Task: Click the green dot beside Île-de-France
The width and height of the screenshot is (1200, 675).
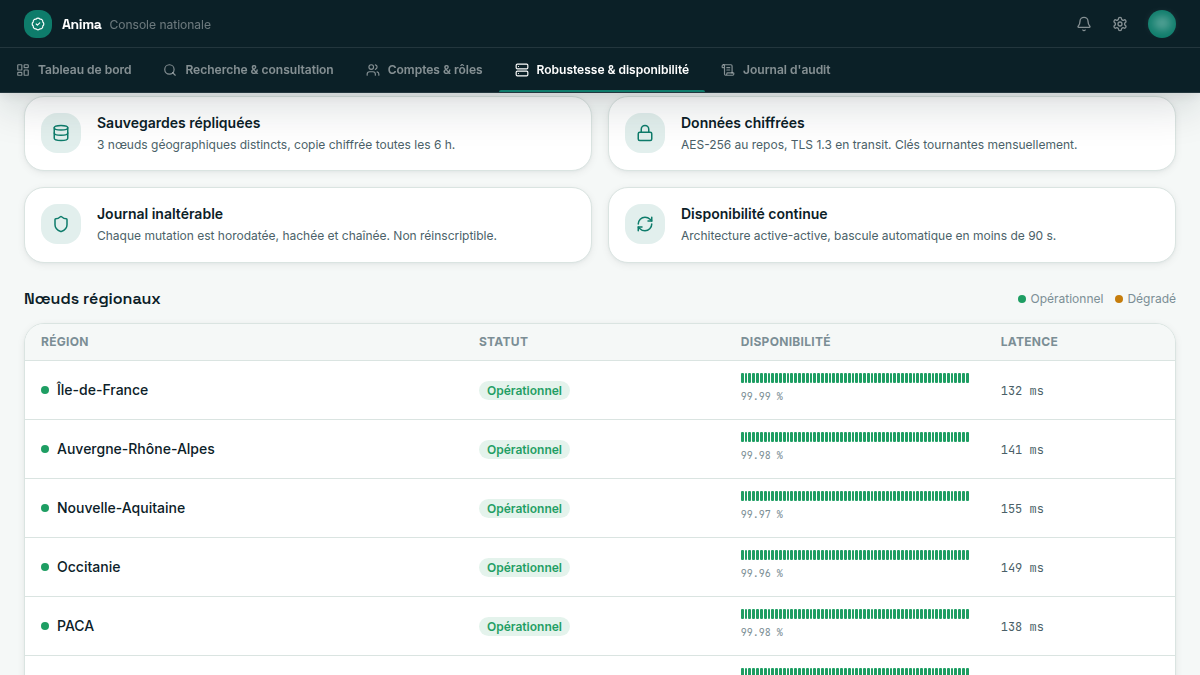Action: [45, 390]
